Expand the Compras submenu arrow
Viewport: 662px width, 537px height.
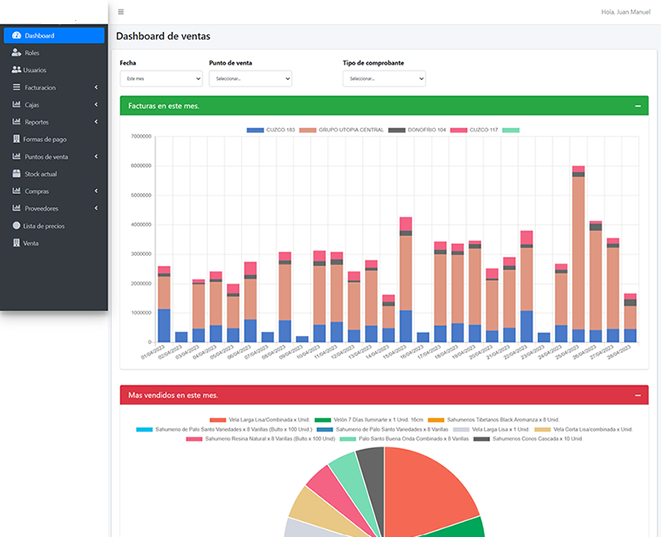coord(96,191)
